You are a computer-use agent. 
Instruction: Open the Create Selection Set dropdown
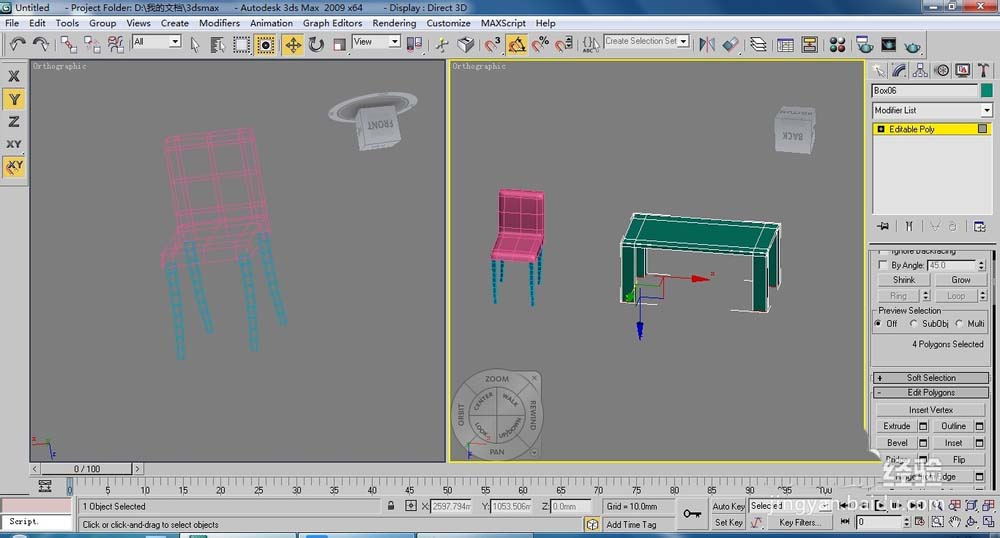(x=646, y=41)
